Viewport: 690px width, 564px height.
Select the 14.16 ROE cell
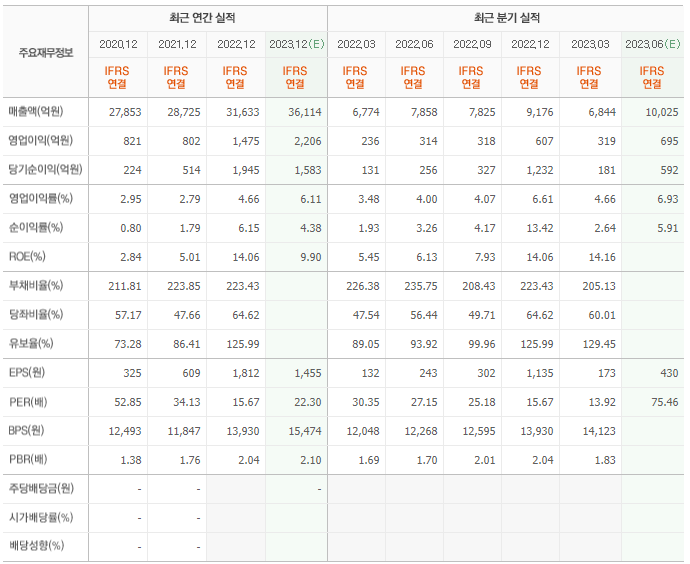coord(602,257)
